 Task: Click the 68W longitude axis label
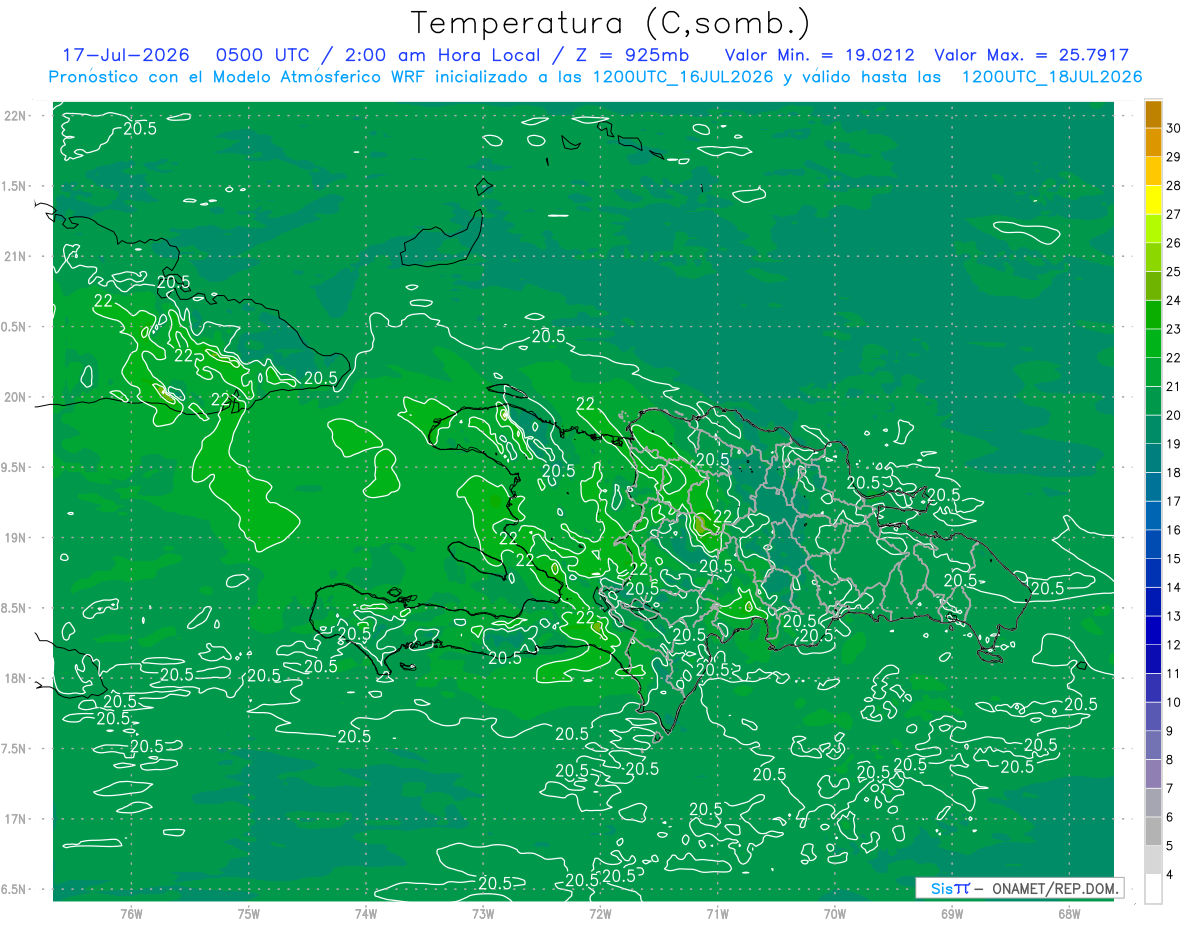pyautogui.click(x=1068, y=913)
